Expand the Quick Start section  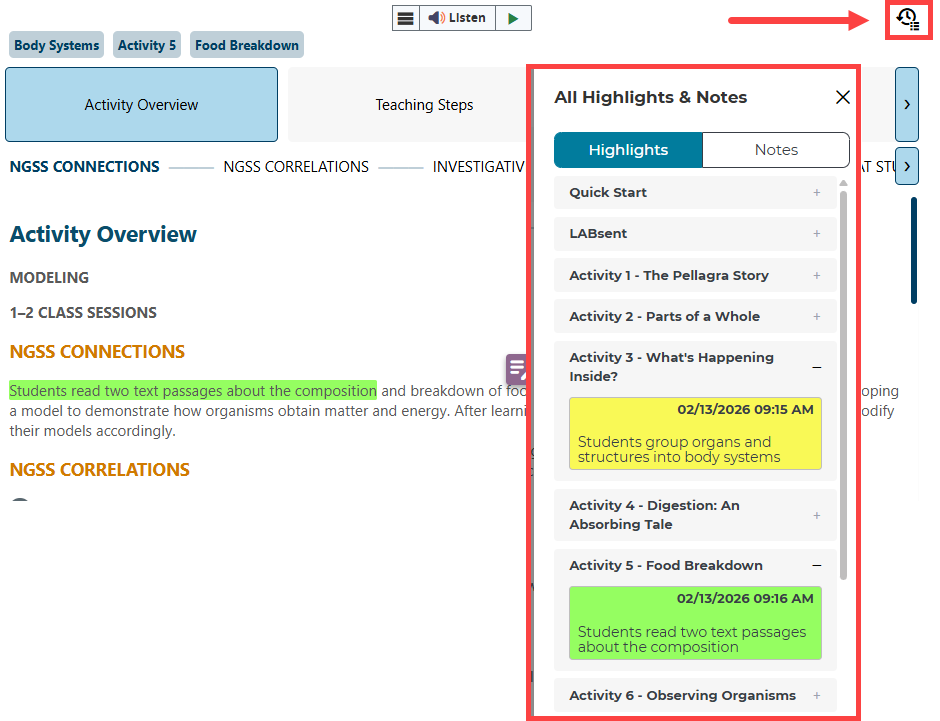pyautogui.click(x=695, y=193)
